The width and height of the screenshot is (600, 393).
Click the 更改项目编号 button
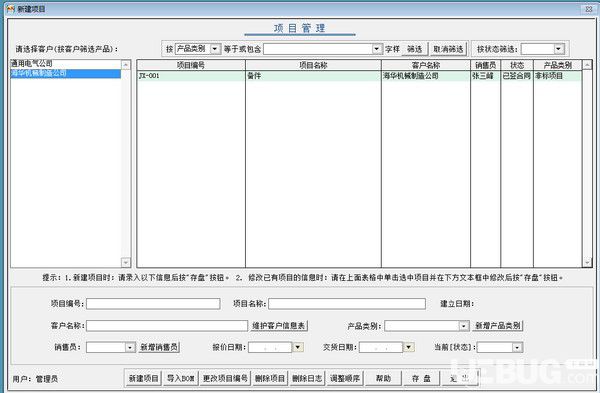click(x=225, y=378)
